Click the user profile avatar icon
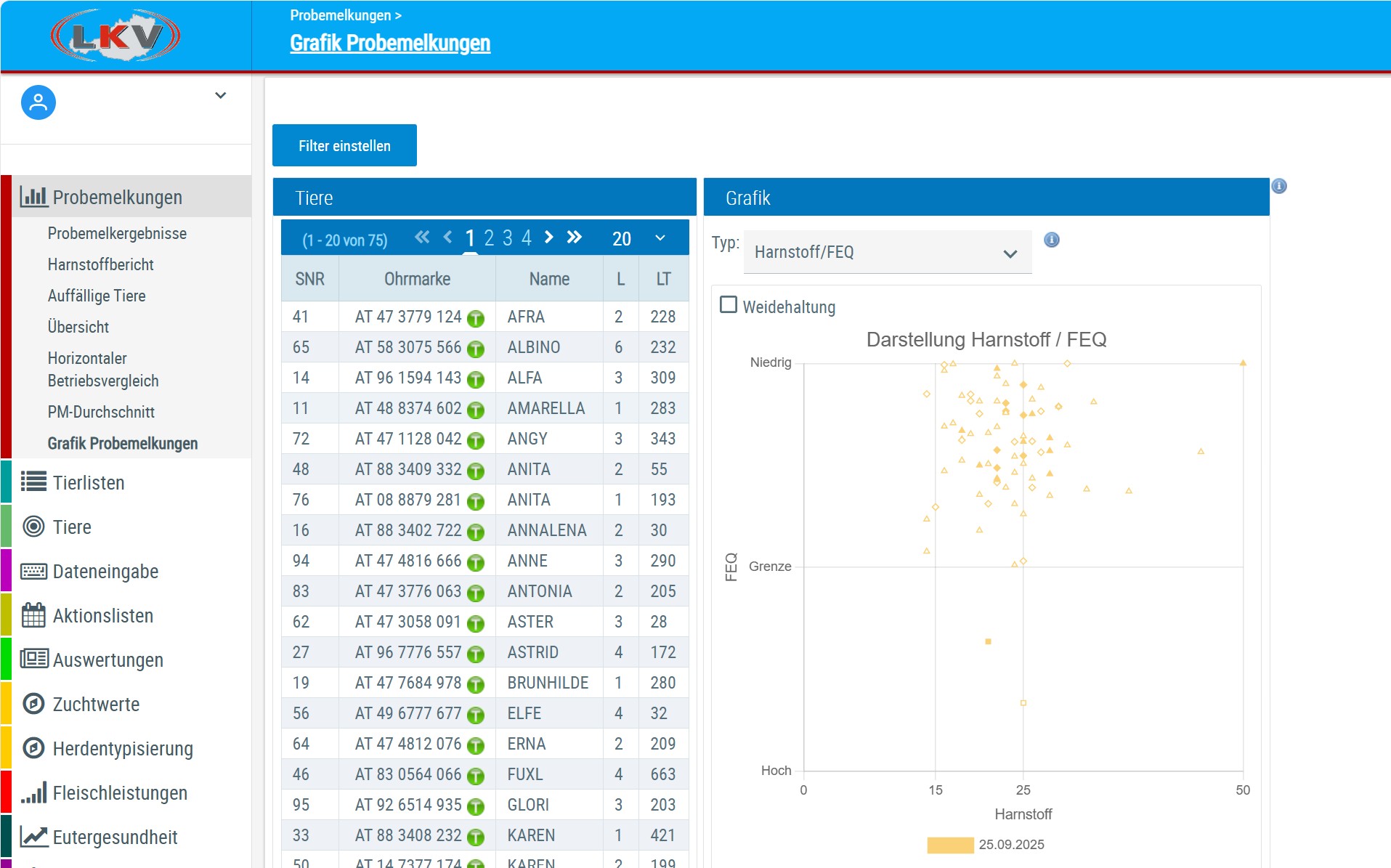Viewport: 1391px width, 868px height. click(x=38, y=102)
